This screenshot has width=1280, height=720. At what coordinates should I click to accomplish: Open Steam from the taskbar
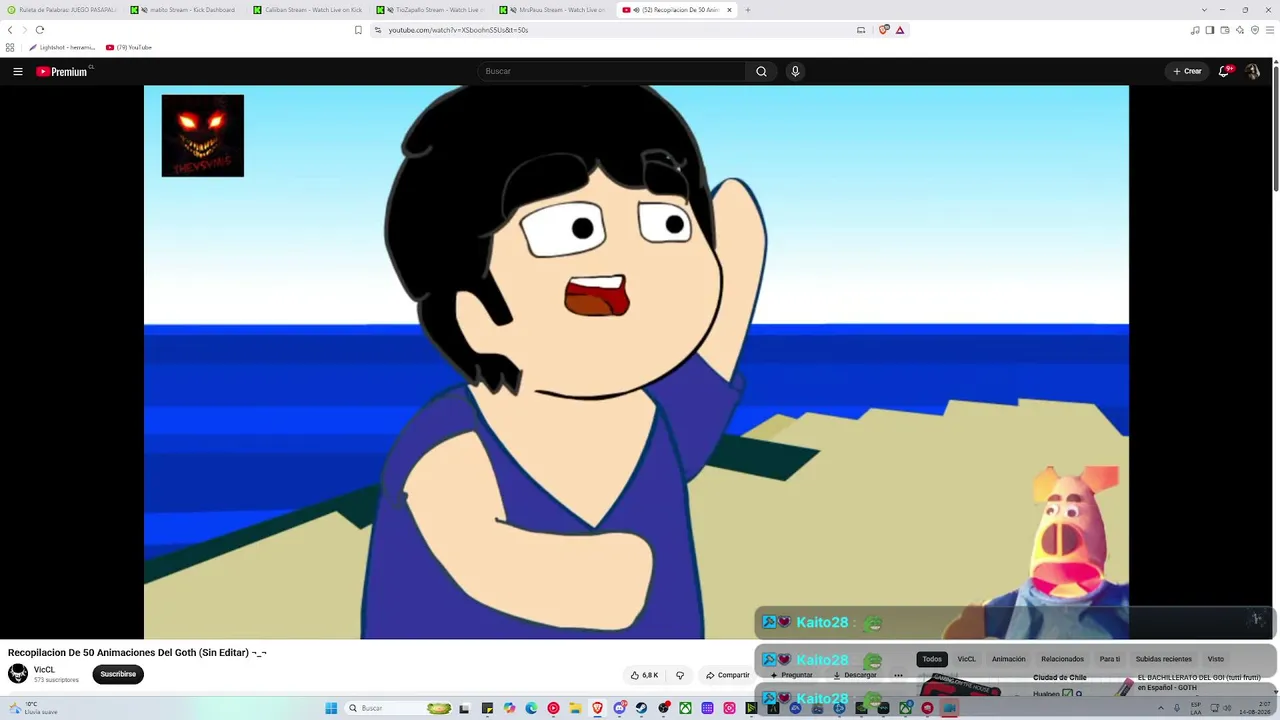641,708
